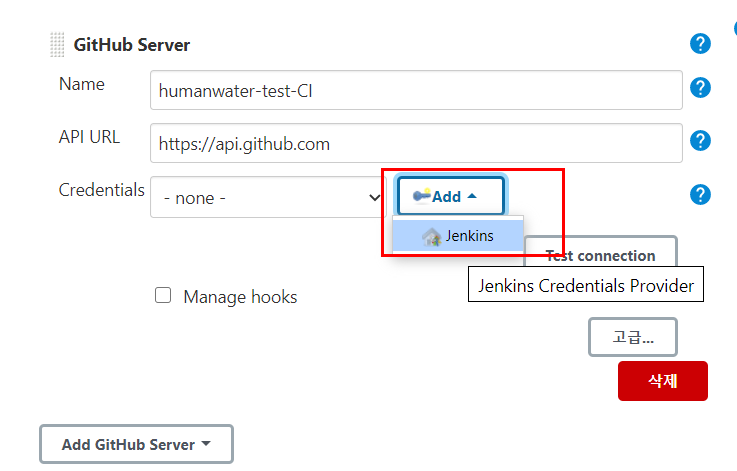Viewport: 737px width, 471px height.
Task: Open help icon for Name field
Action: tap(700, 87)
